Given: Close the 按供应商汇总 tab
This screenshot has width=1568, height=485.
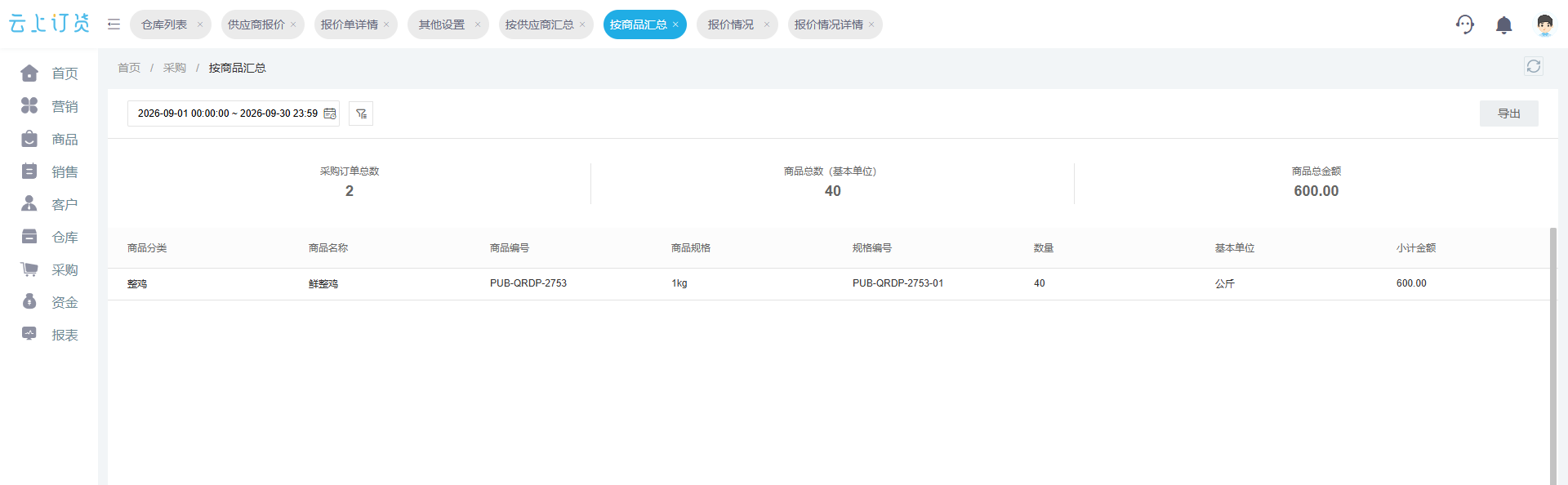Looking at the screenshot, I should pos(582,24).
